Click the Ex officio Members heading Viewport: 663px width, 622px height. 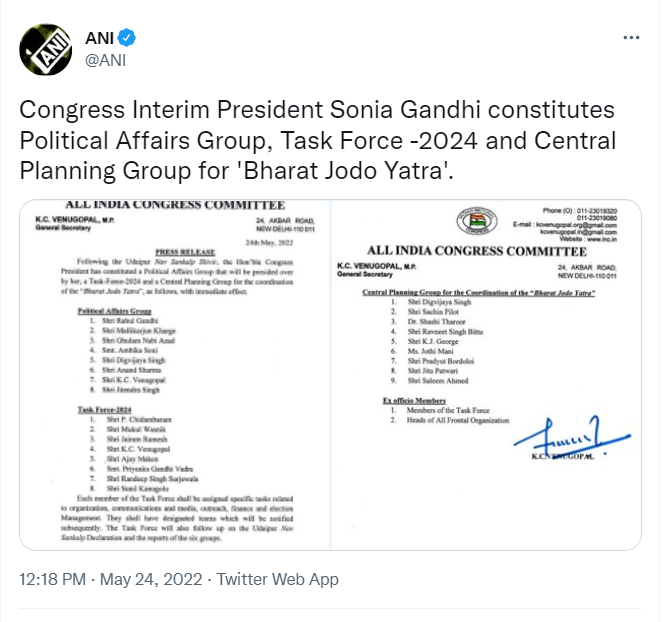pyautogui.click(x=414, y=400)
